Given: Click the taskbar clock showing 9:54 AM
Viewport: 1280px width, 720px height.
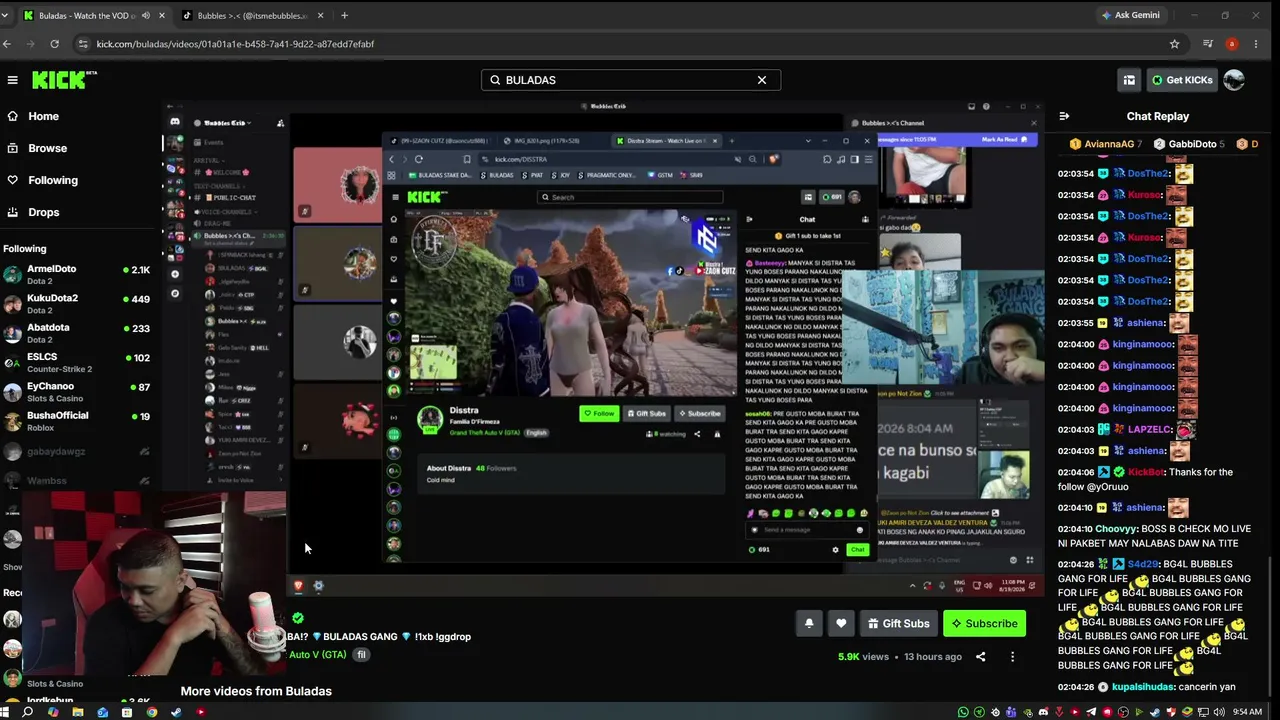Looking at the screenshot, I should click(x=1247, y=712).
